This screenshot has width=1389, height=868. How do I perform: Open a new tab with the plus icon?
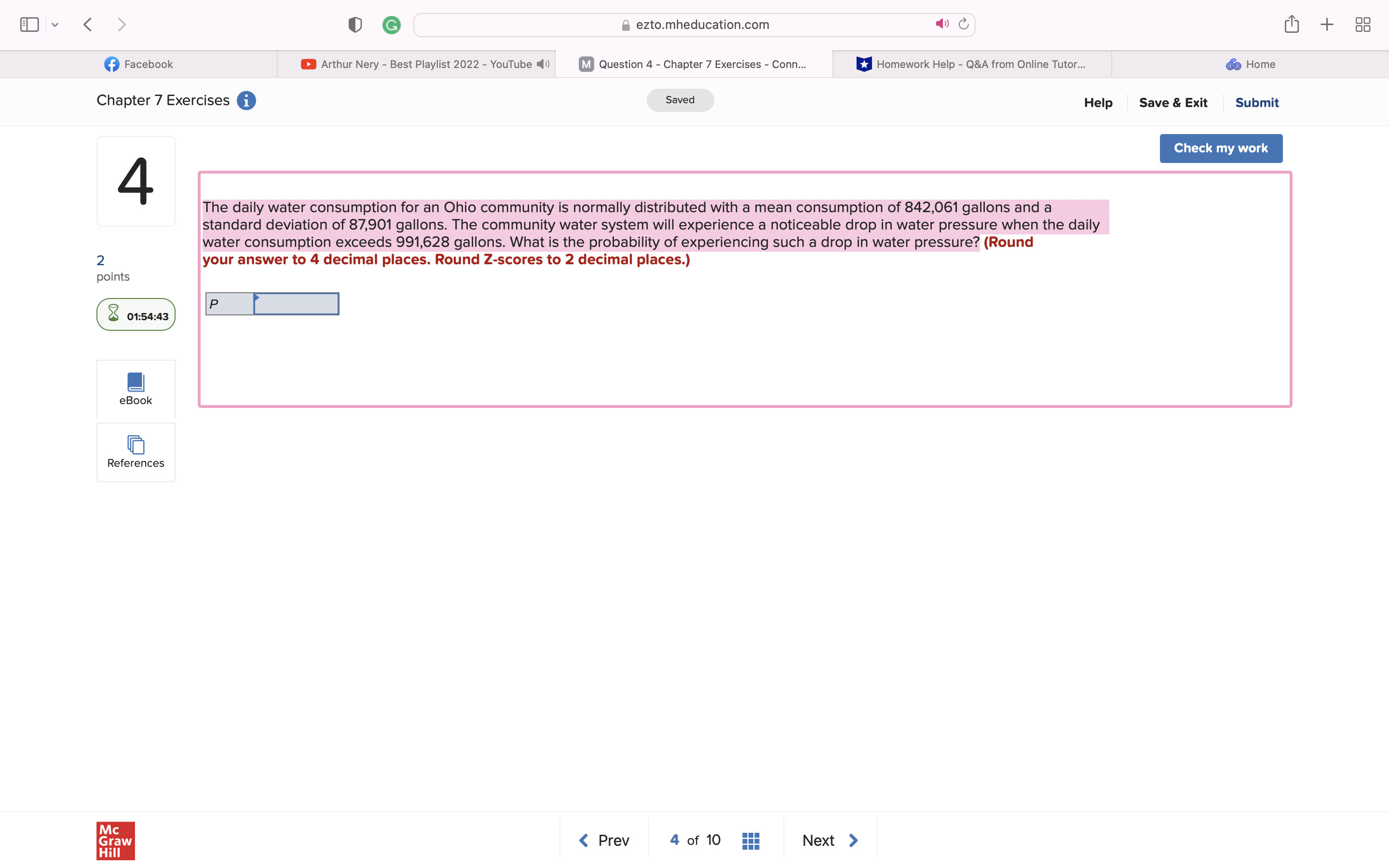click(x=1326, y=24)
